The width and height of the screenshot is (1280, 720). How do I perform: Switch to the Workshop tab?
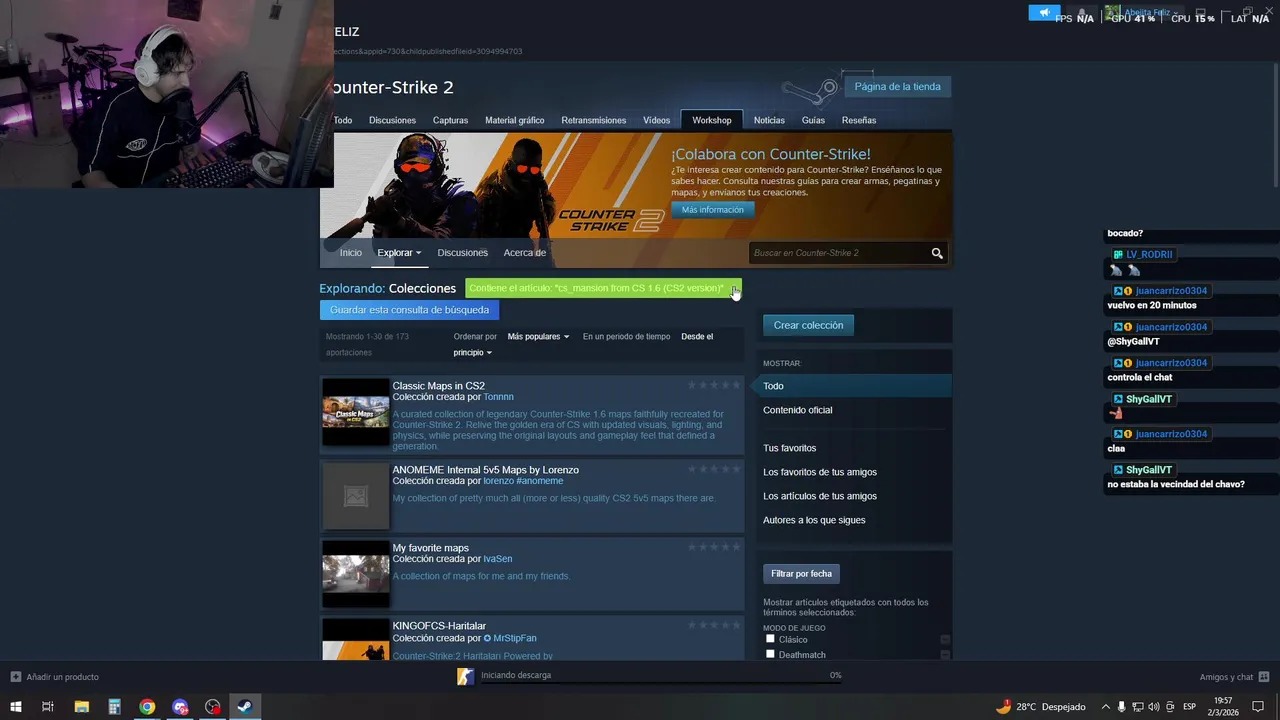[711, 120]
